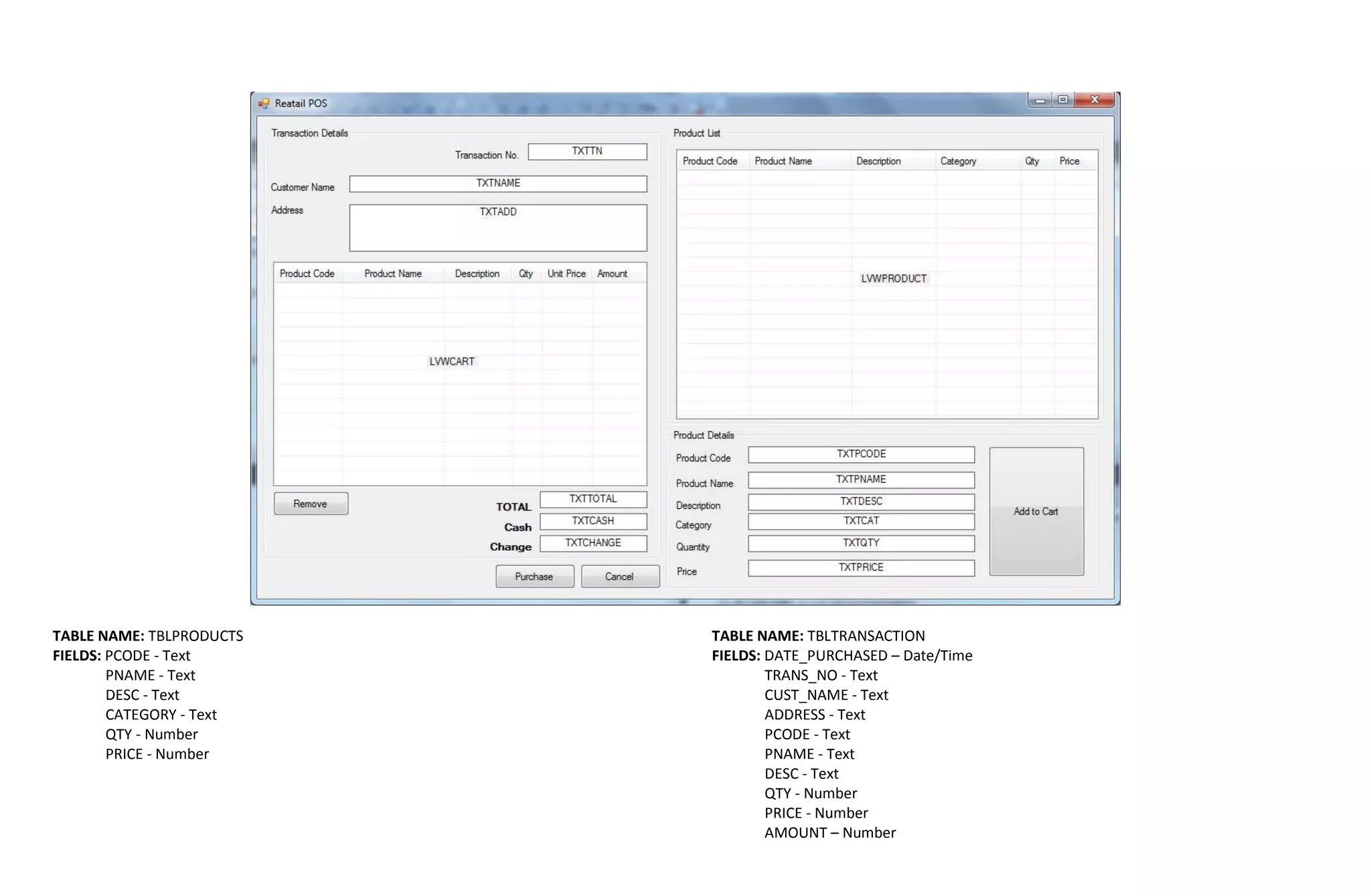
Task: Maximize the Reatail POS window
Action: tap(1063, 100)
